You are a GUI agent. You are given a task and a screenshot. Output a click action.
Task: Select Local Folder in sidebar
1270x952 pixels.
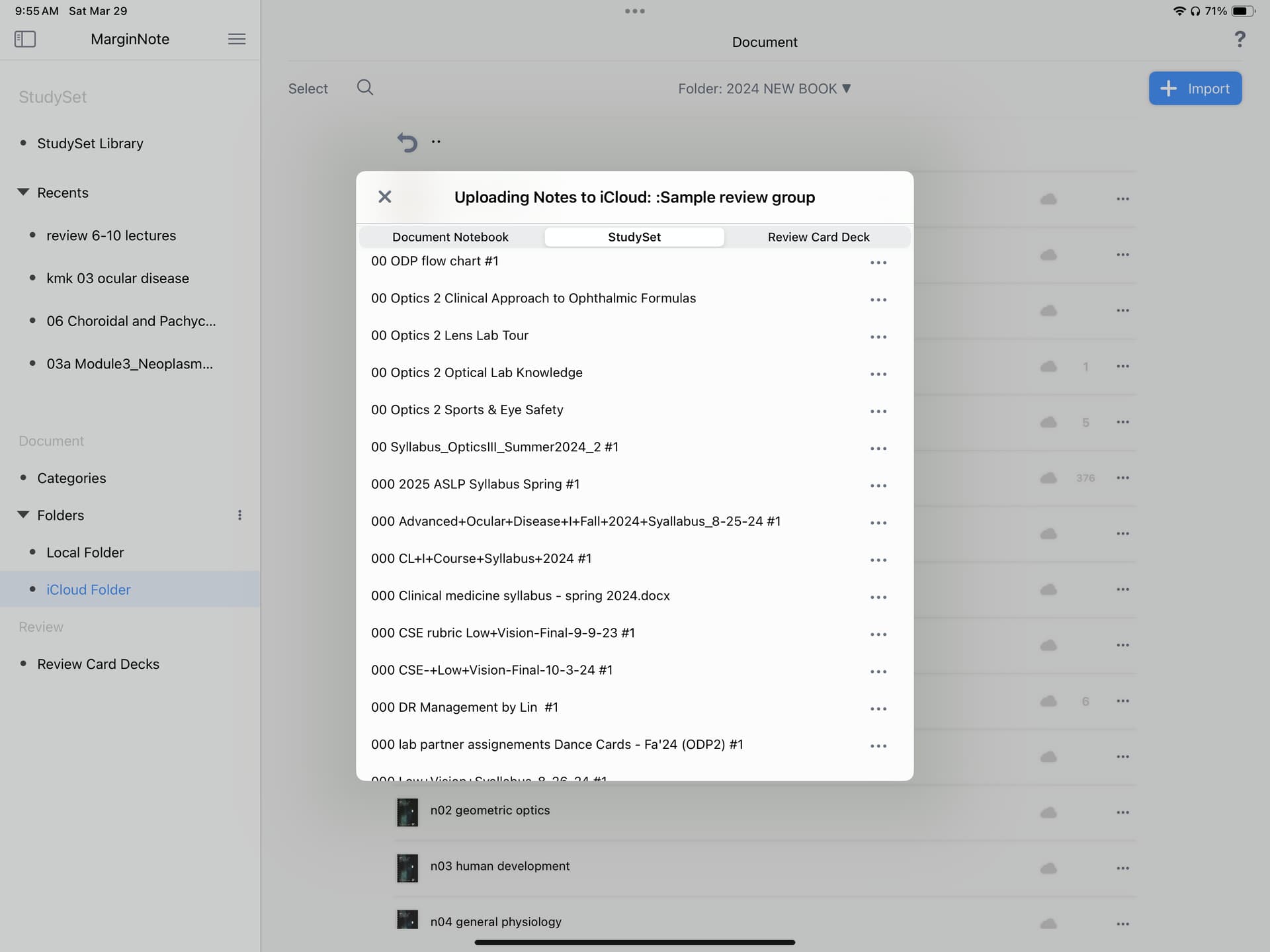pos(85,552)
